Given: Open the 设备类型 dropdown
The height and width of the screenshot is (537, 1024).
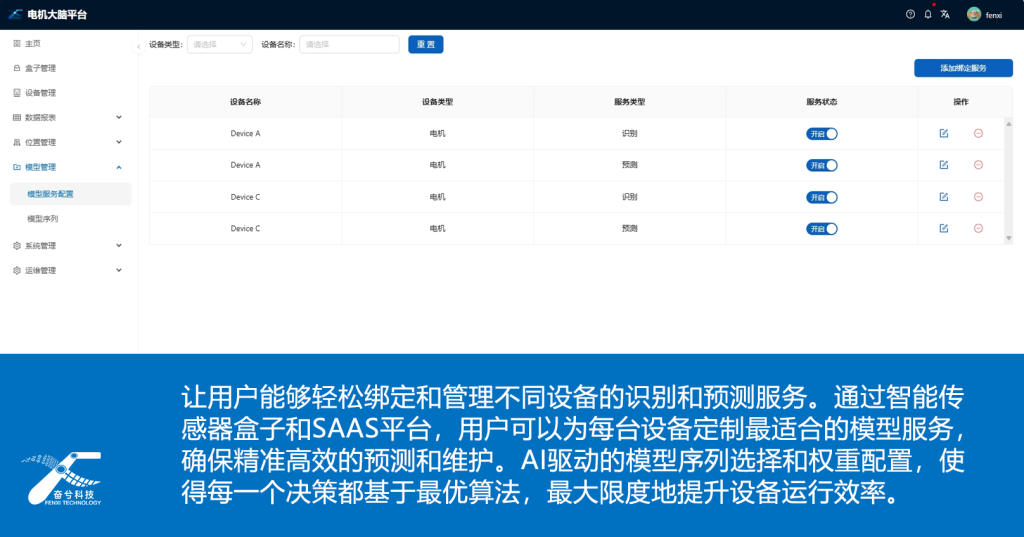Looking at the screenshot, I should [219, 44].
